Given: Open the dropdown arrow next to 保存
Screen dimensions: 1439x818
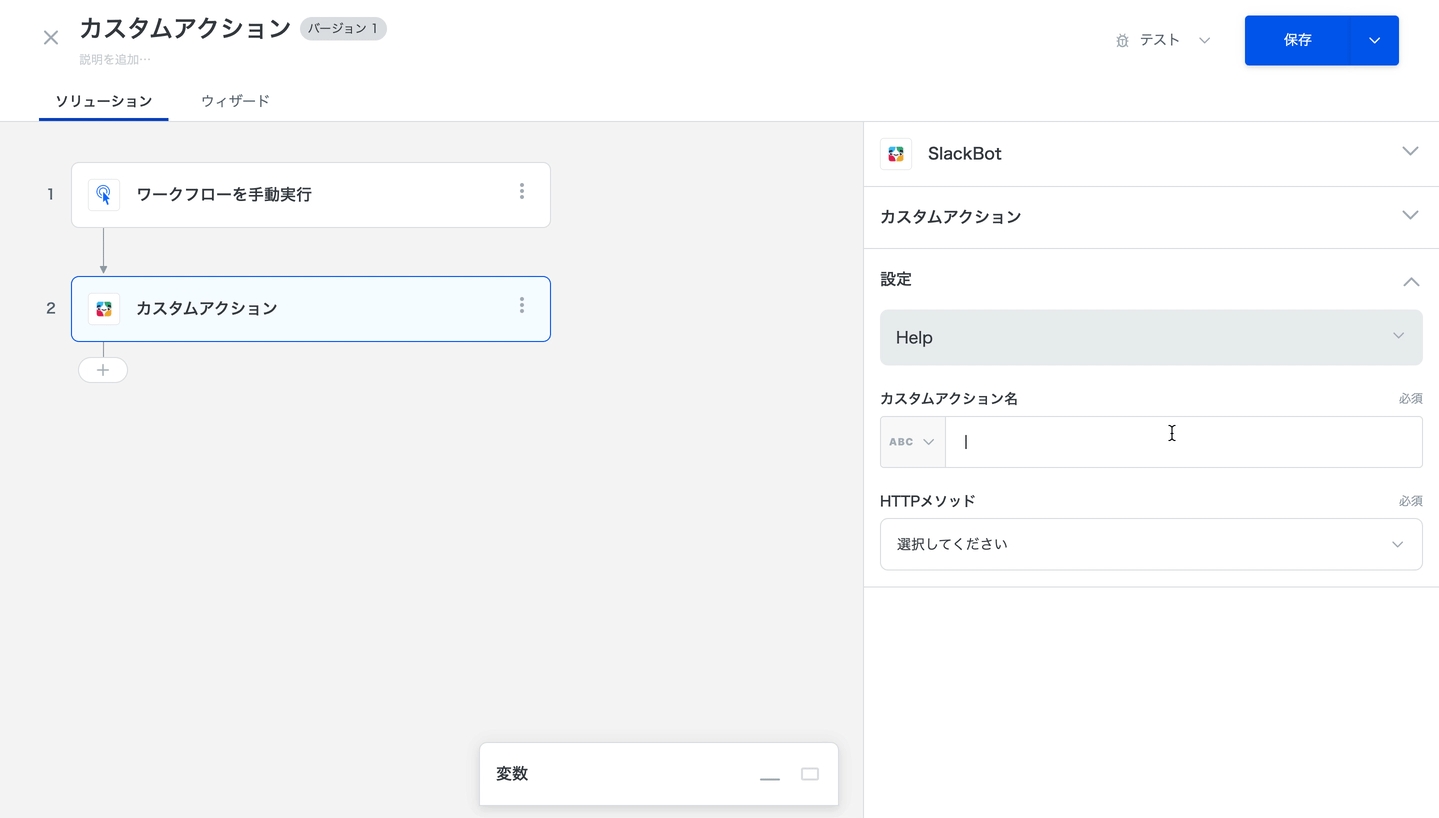Looking at the screenshot, I should coord(1374,40).
